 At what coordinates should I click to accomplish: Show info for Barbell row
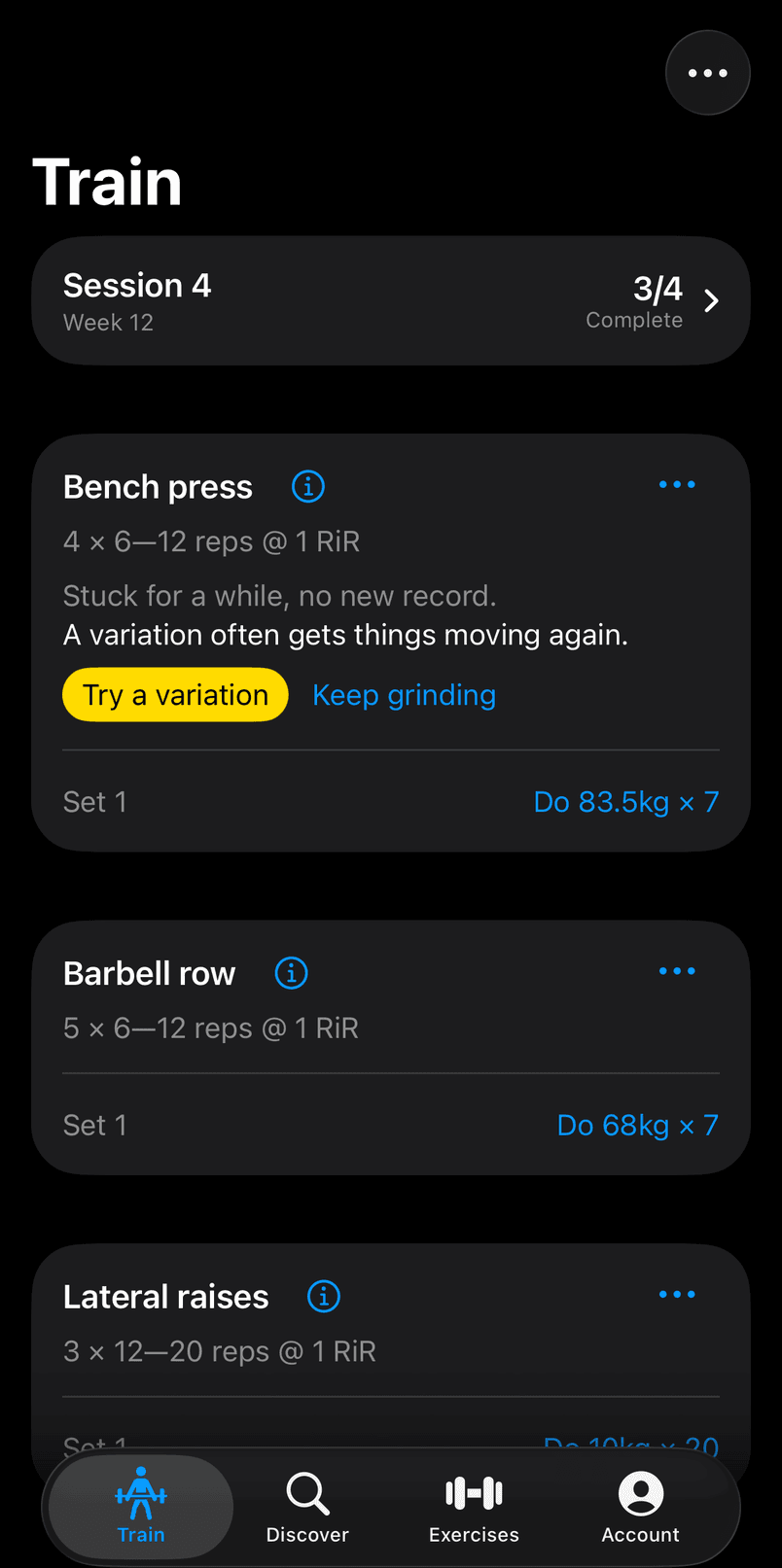point(291,972)
